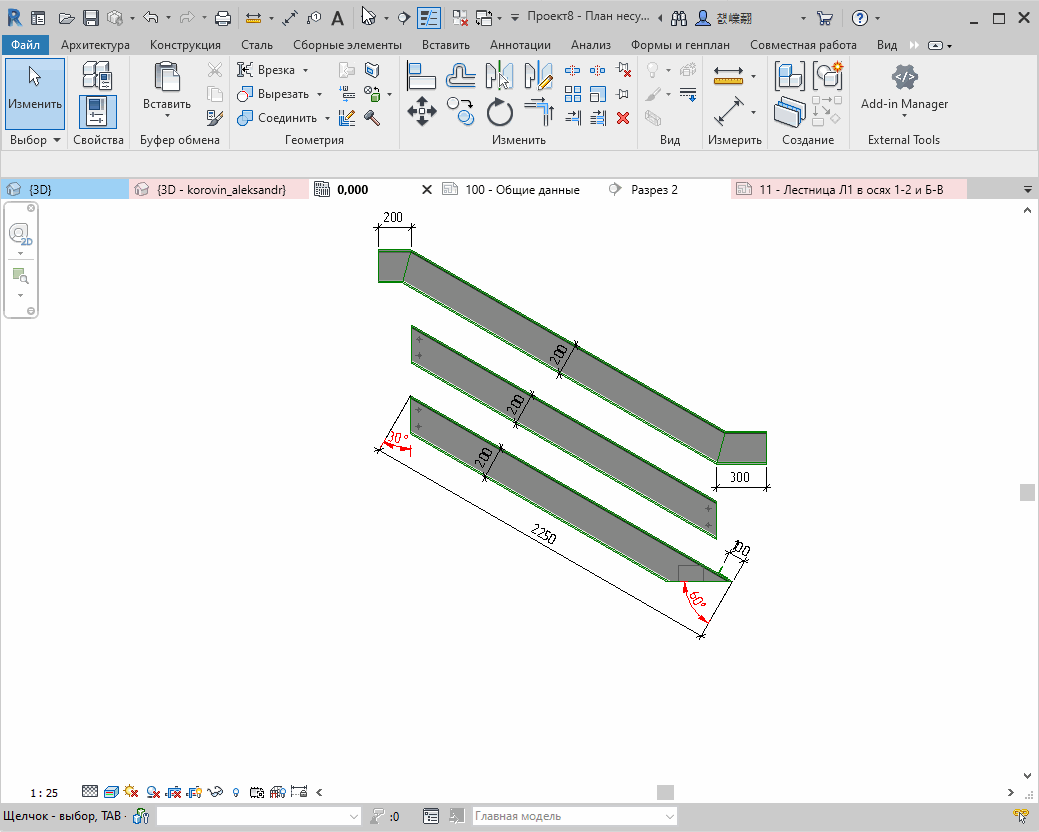
Task: Select the Move tool icon
Action: coord(421,111)
